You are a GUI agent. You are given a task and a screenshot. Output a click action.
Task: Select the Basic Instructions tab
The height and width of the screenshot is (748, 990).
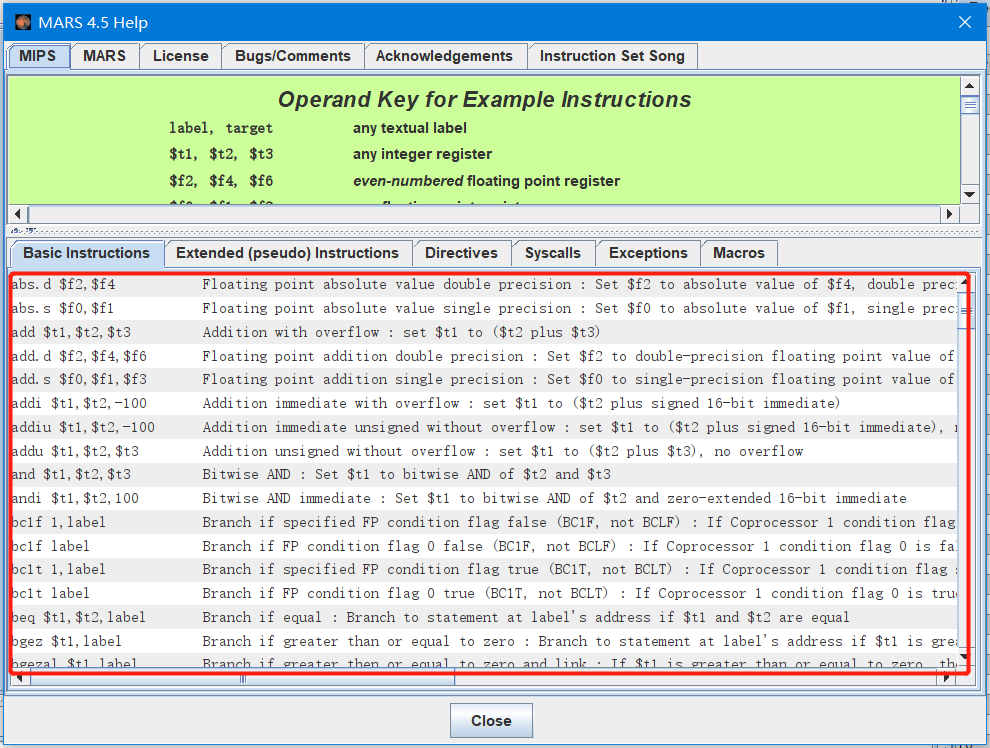87,253
